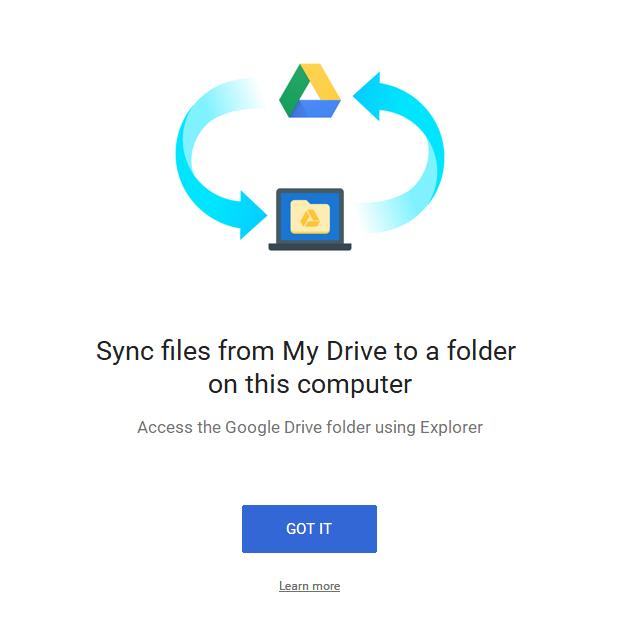Click the laptop computer illustration
620x620 pixels.
[310, 219]
